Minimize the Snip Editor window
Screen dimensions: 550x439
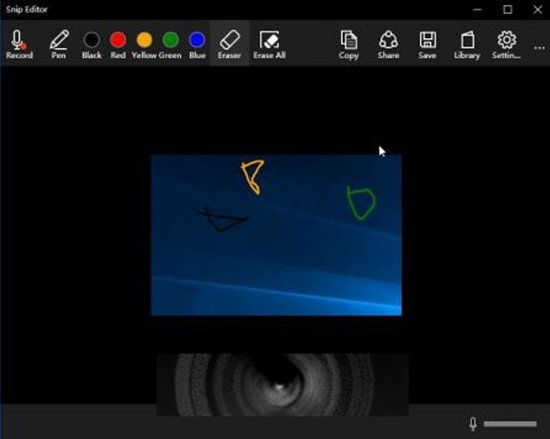tap(477, 9)
